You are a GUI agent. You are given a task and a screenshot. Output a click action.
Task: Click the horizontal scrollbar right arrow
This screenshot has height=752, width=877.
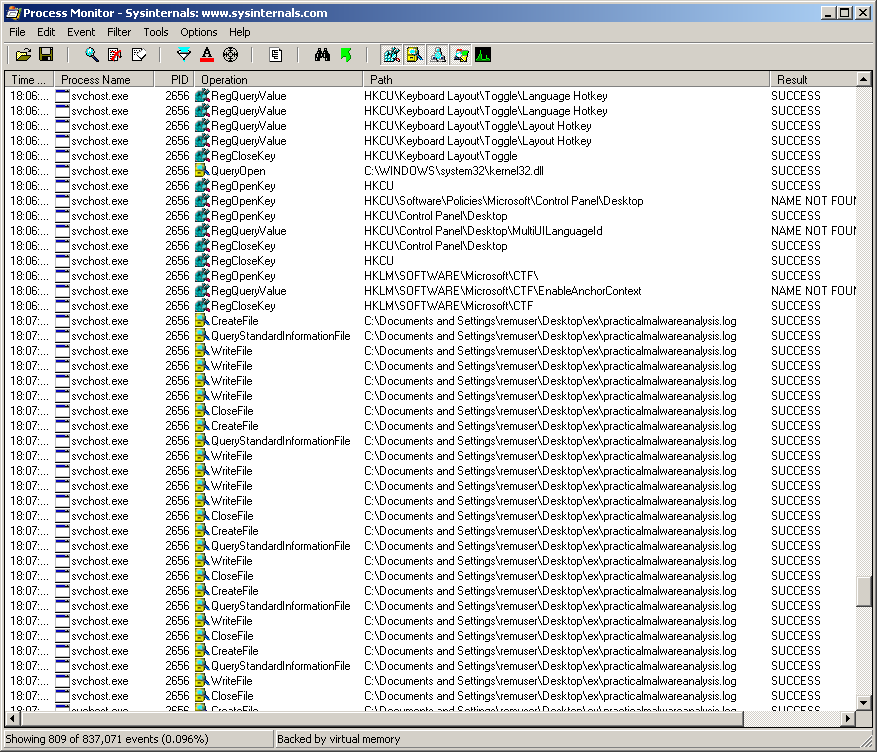[848, 718]
